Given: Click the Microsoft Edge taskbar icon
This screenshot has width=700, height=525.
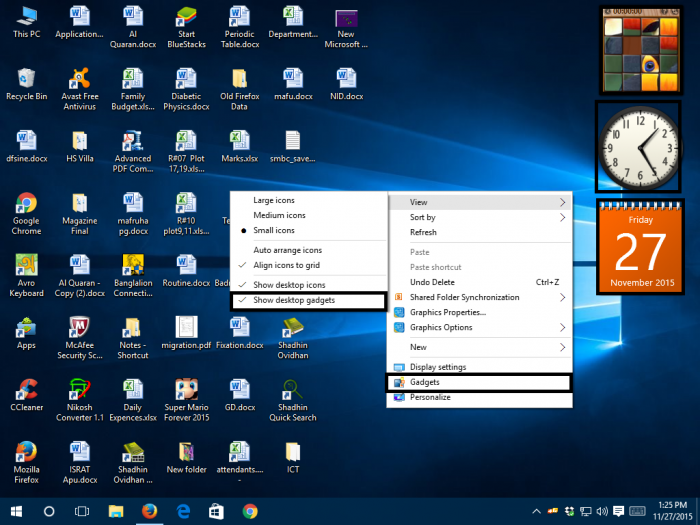Looking at the screenshot, I should 183,511.
